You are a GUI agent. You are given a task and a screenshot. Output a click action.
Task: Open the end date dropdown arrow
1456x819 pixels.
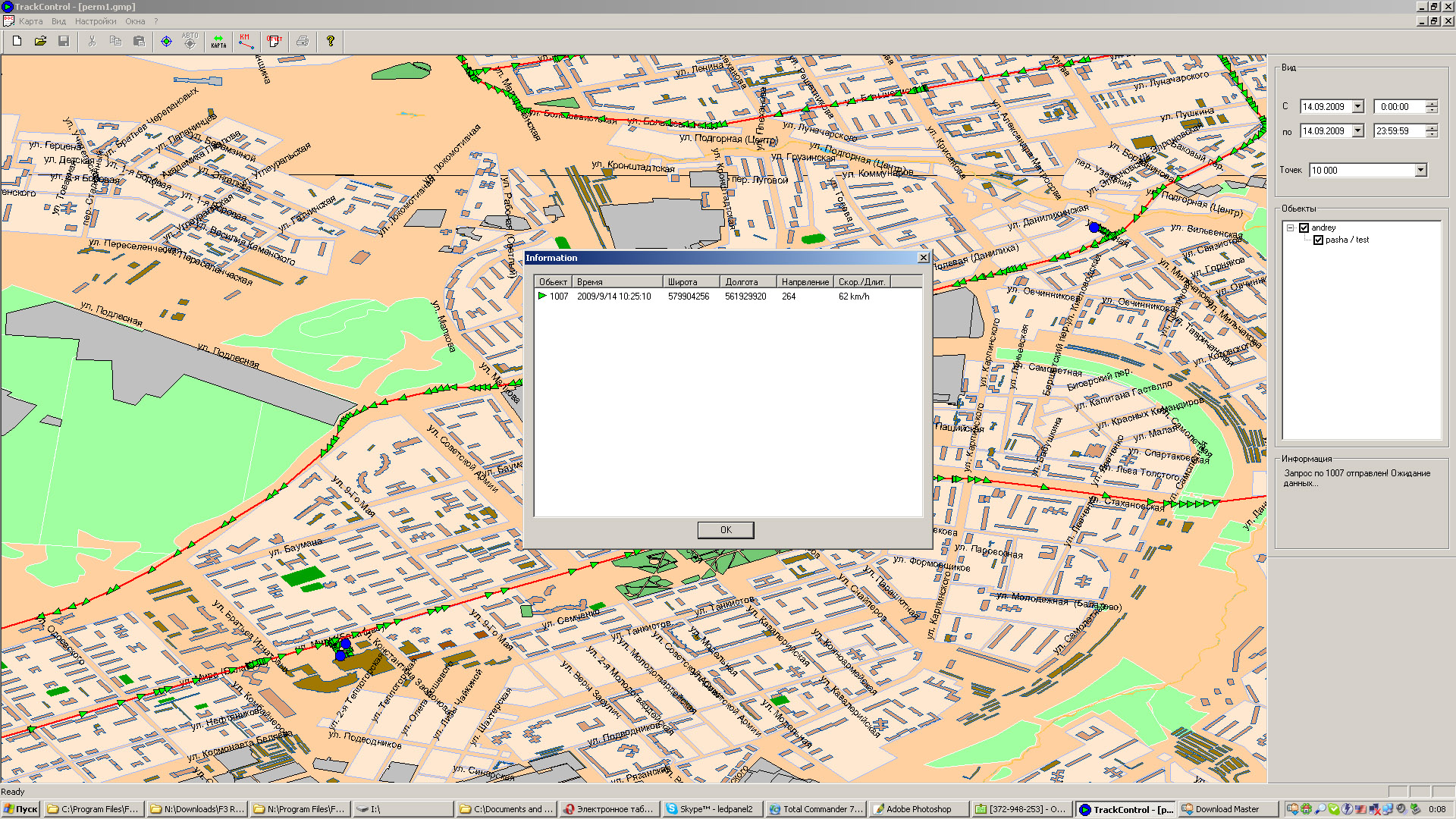pyautogui.click(x=1357, y=131)
